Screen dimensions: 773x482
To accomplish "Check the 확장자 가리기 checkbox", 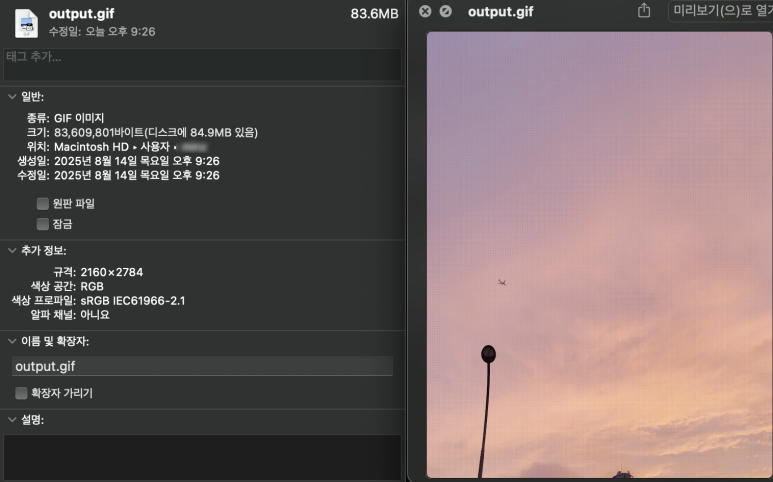I will click(21, 393).
